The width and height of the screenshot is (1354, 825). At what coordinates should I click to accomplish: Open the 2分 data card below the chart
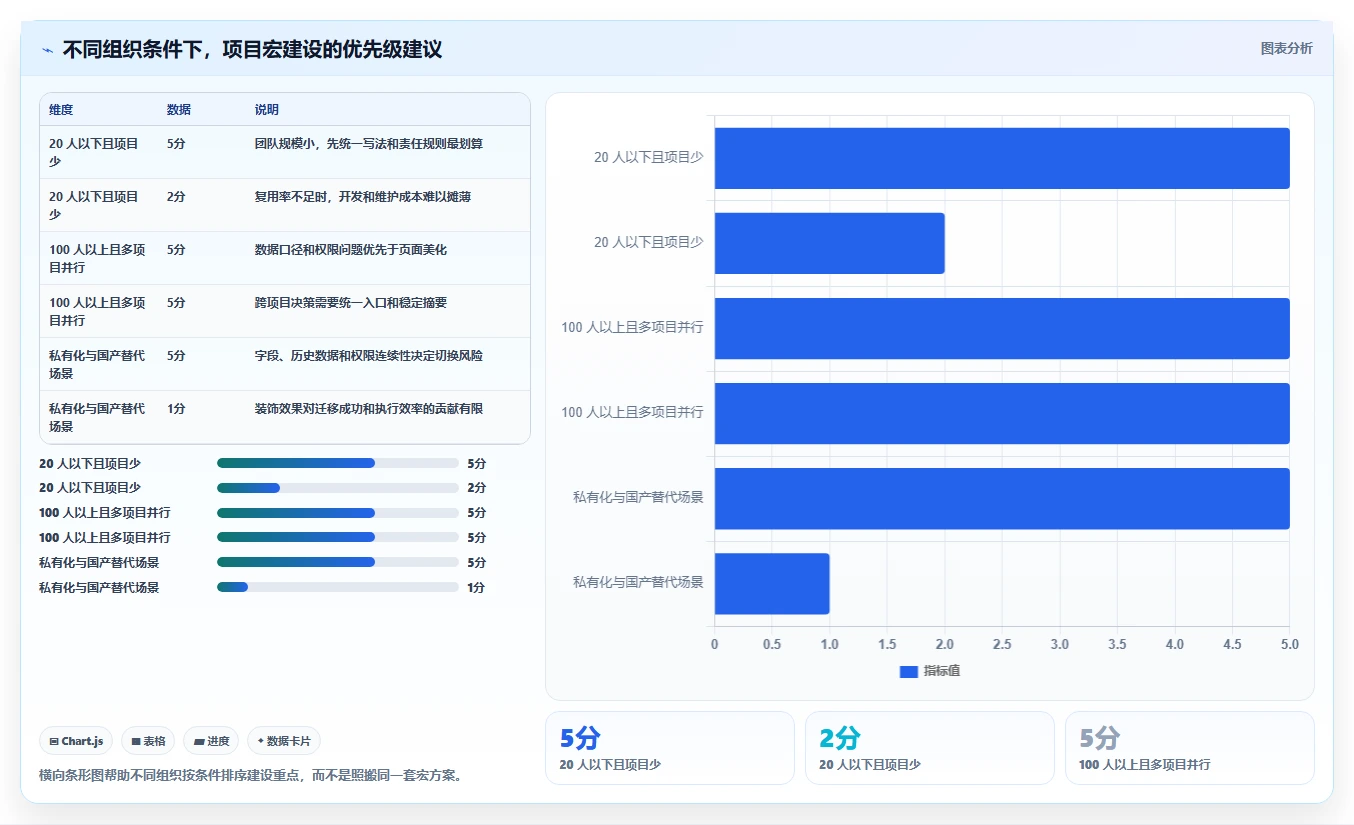930,748
